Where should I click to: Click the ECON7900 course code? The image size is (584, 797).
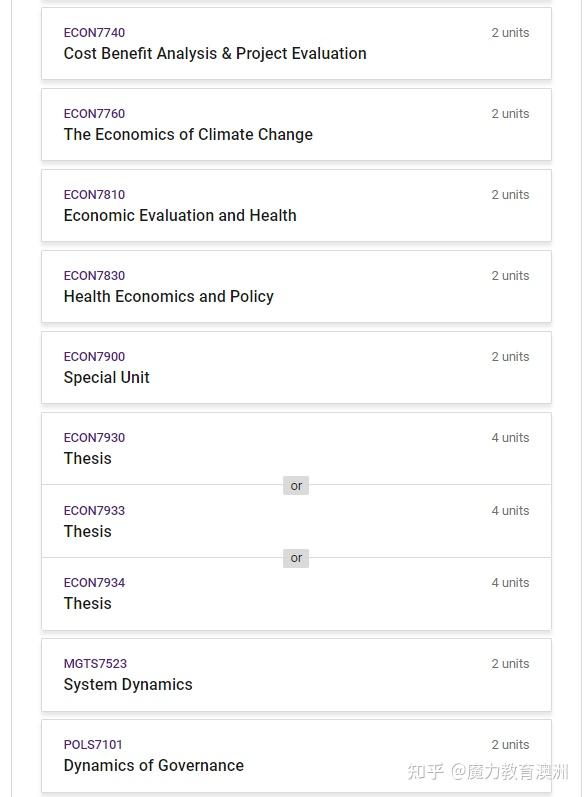(x=94, y=357)
